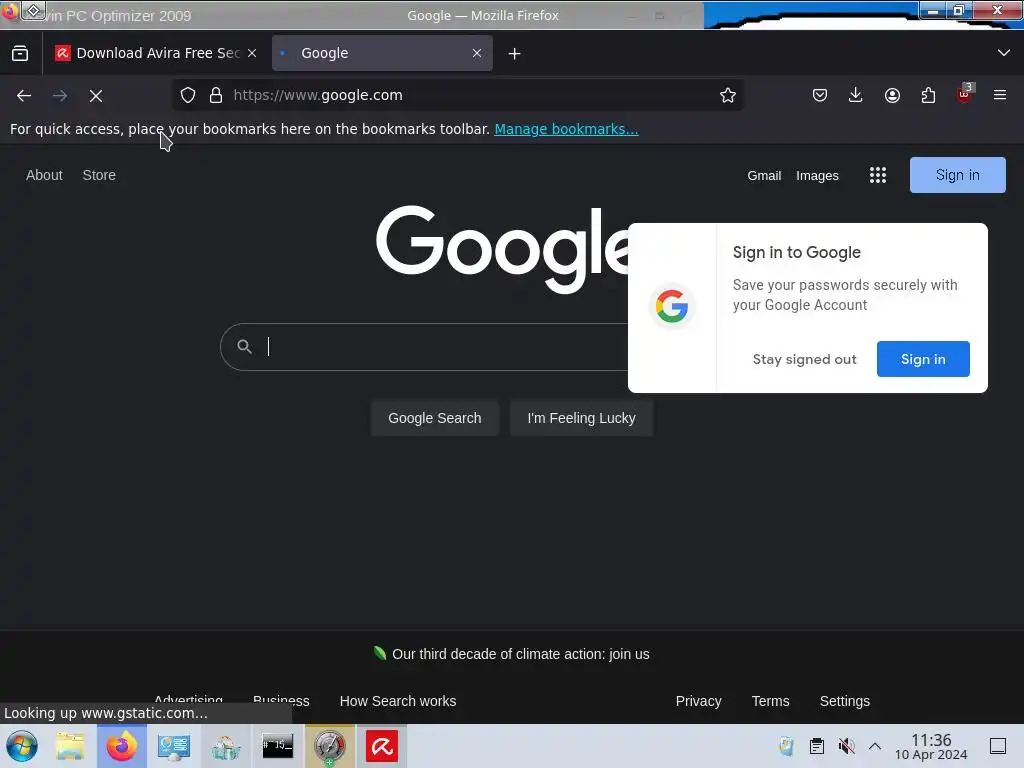Open speedometer optimizer taskbar icon
Viewport: 1024px width, 768px height.
tap(330, 746)
